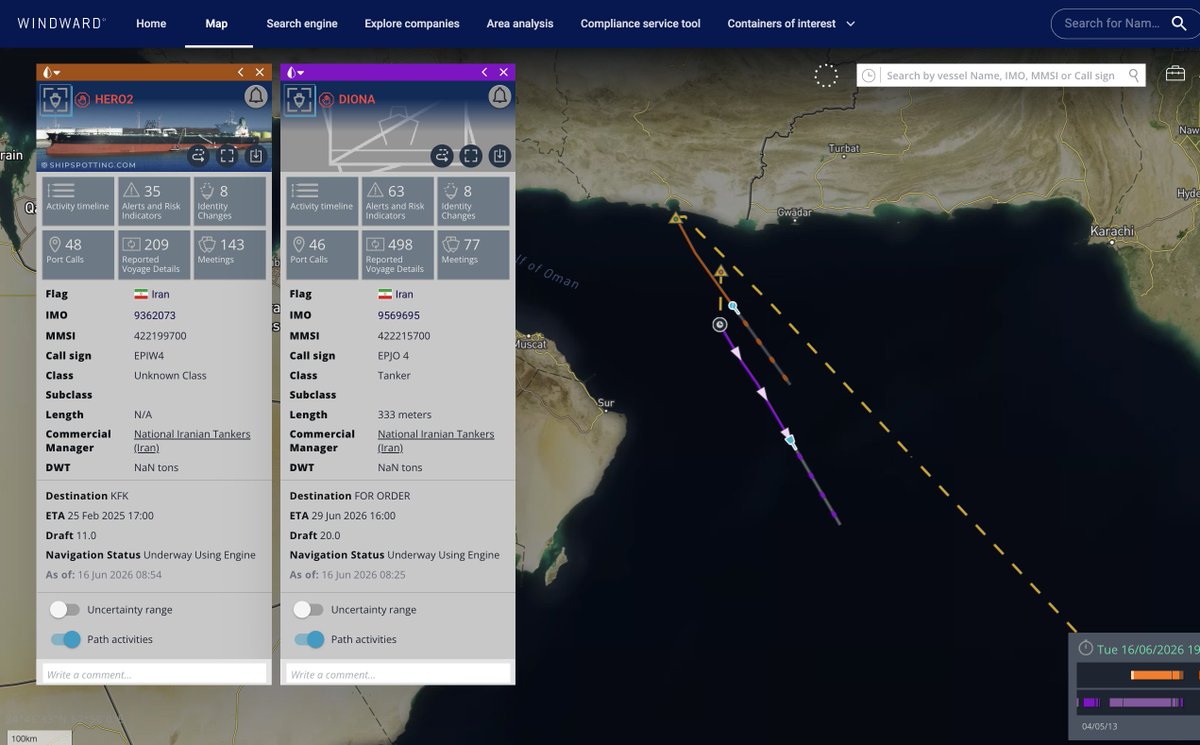Screen dimensions: 1200x745
Task: Open HERO2 Reported Voyage Details tile
Action: (x=154, y=254)
